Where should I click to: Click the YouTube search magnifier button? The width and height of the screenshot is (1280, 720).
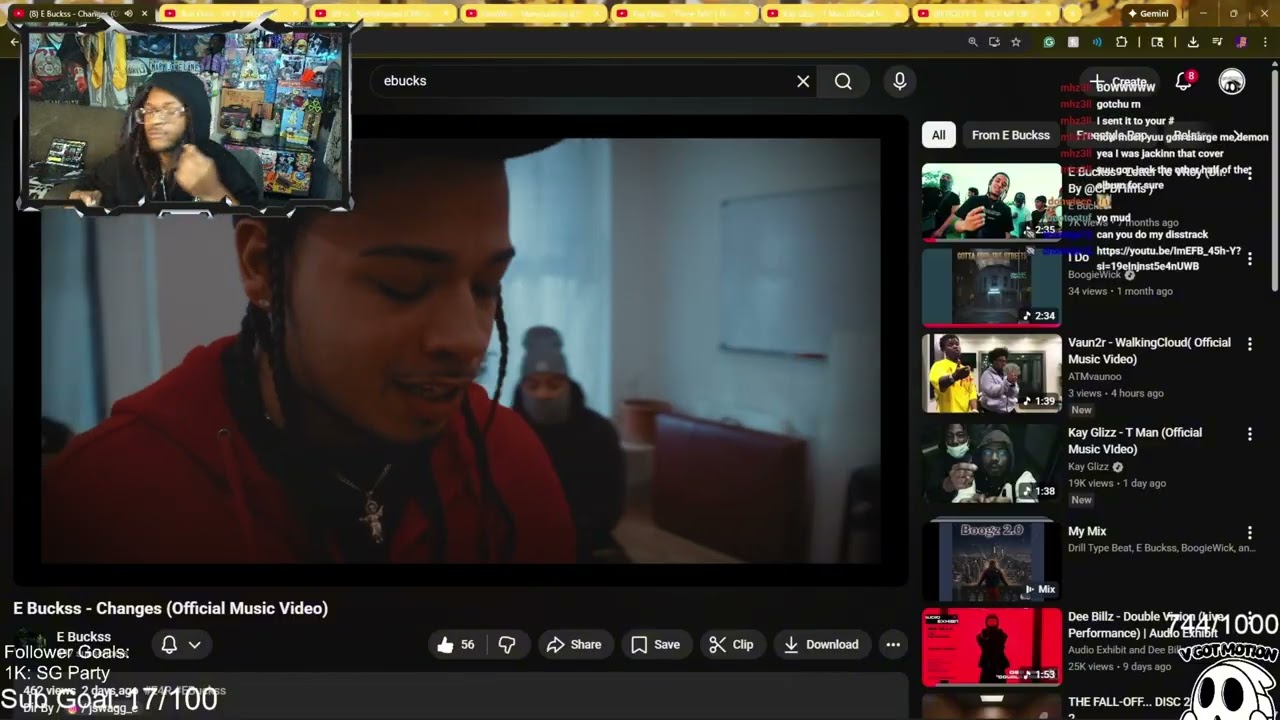tap(843, 81)
